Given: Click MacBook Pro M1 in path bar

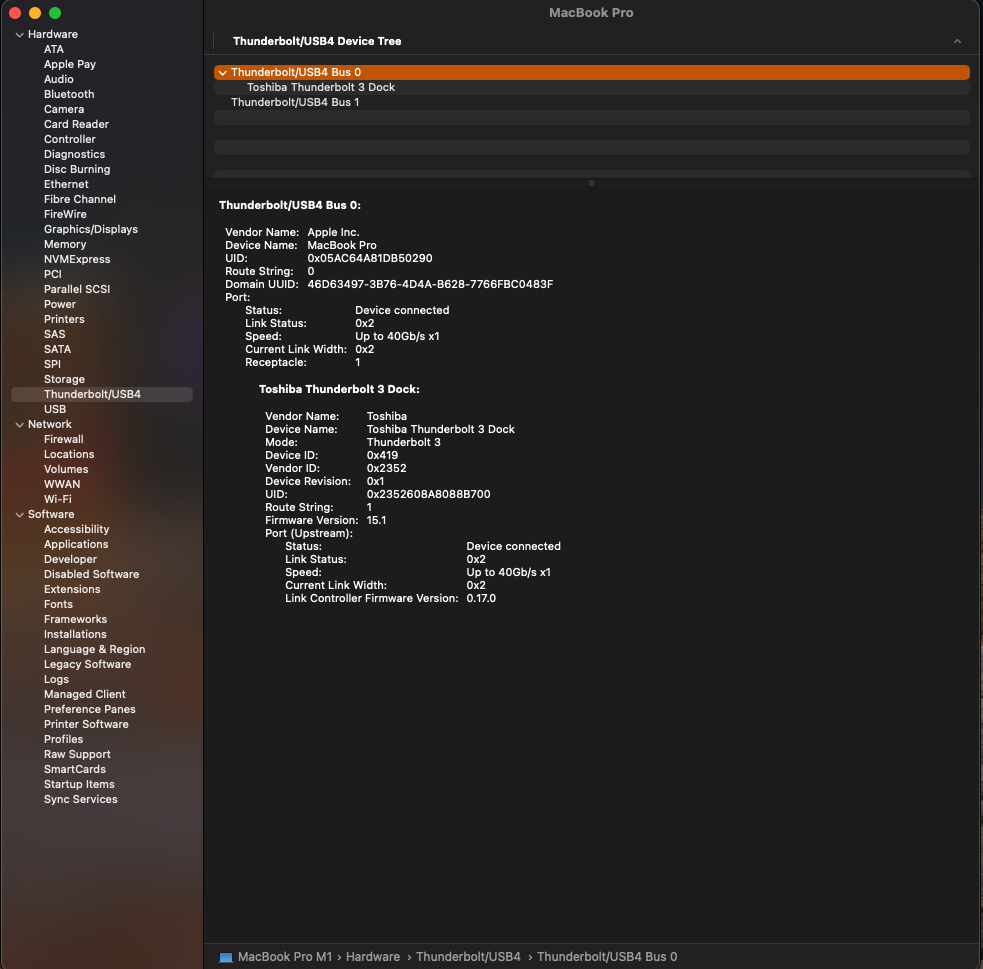Looking at the screenshot, I should (x=285, y=957).
